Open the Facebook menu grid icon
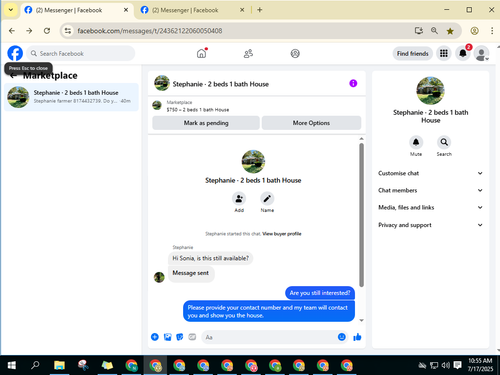The width and height of the screenshot is (500, 375). pyautogui.click(x=444, y=53)
